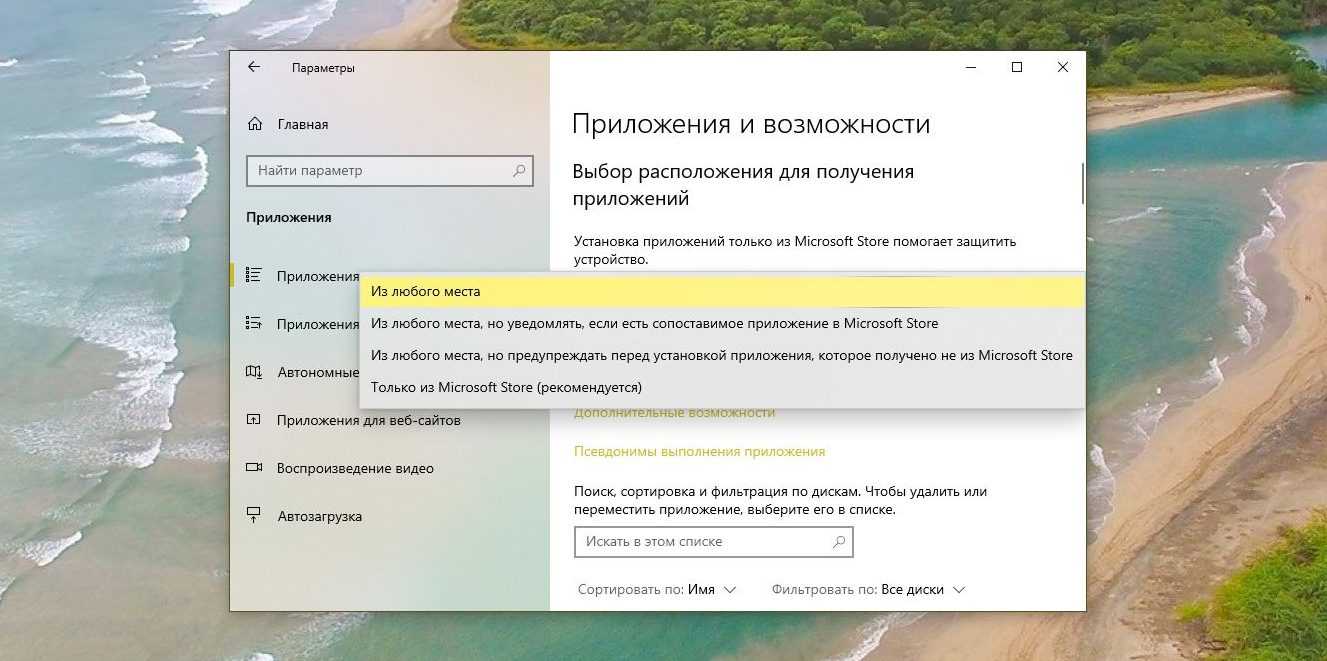This screenshot has height=661, width=1327.
Task: Click the back arrow in Параметры header
Action: (x=254, y=67)
